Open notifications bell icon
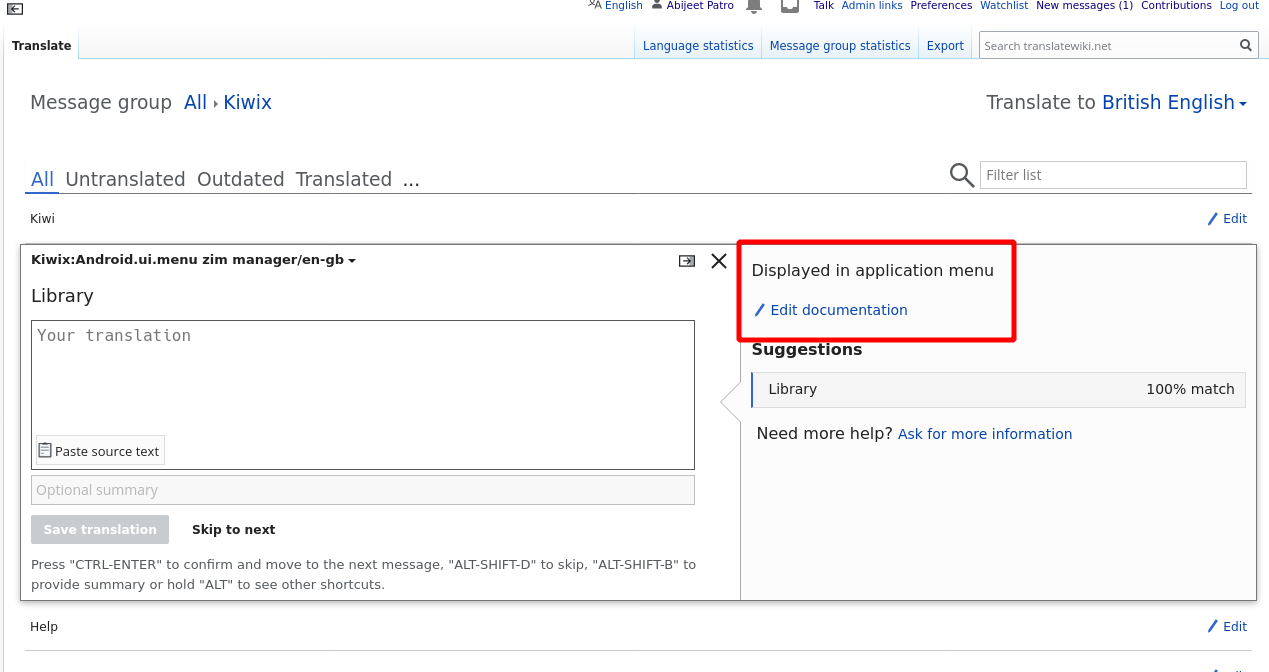The width and height of the screenshot is (1269, 672). point(754,6)
